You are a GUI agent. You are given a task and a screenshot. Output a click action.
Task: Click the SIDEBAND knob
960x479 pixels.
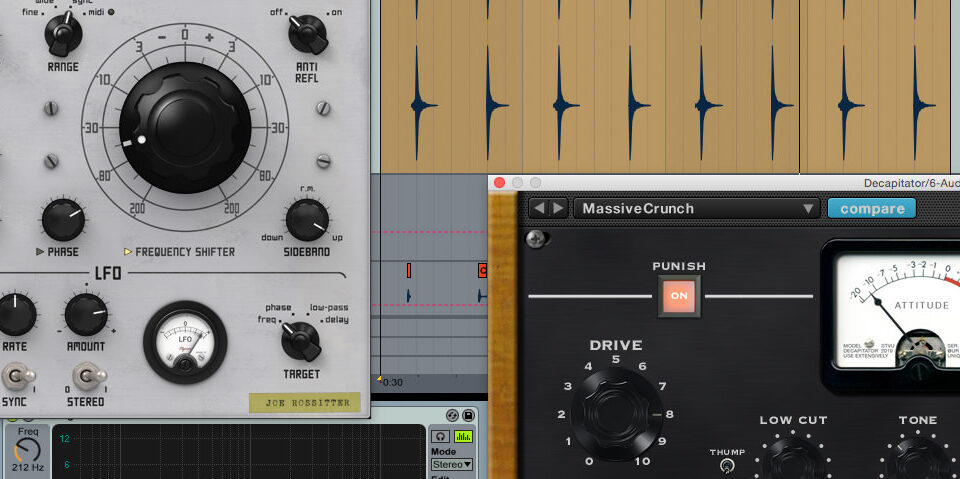coord(307,220)
